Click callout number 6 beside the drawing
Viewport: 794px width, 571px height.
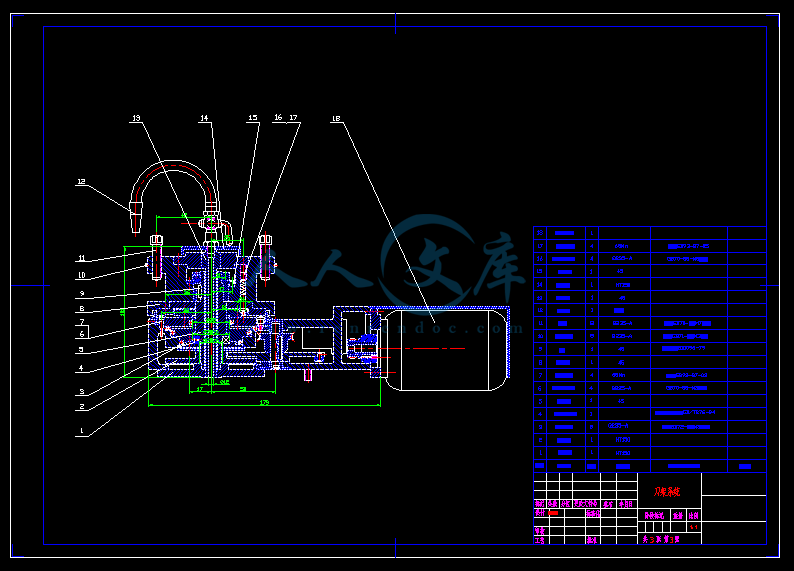coord(82,334)
